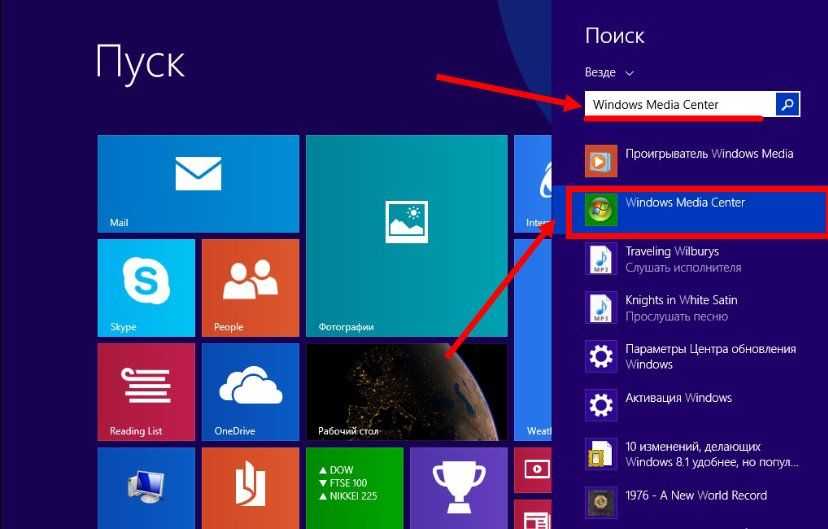Click the search text input field

point(680,104)
